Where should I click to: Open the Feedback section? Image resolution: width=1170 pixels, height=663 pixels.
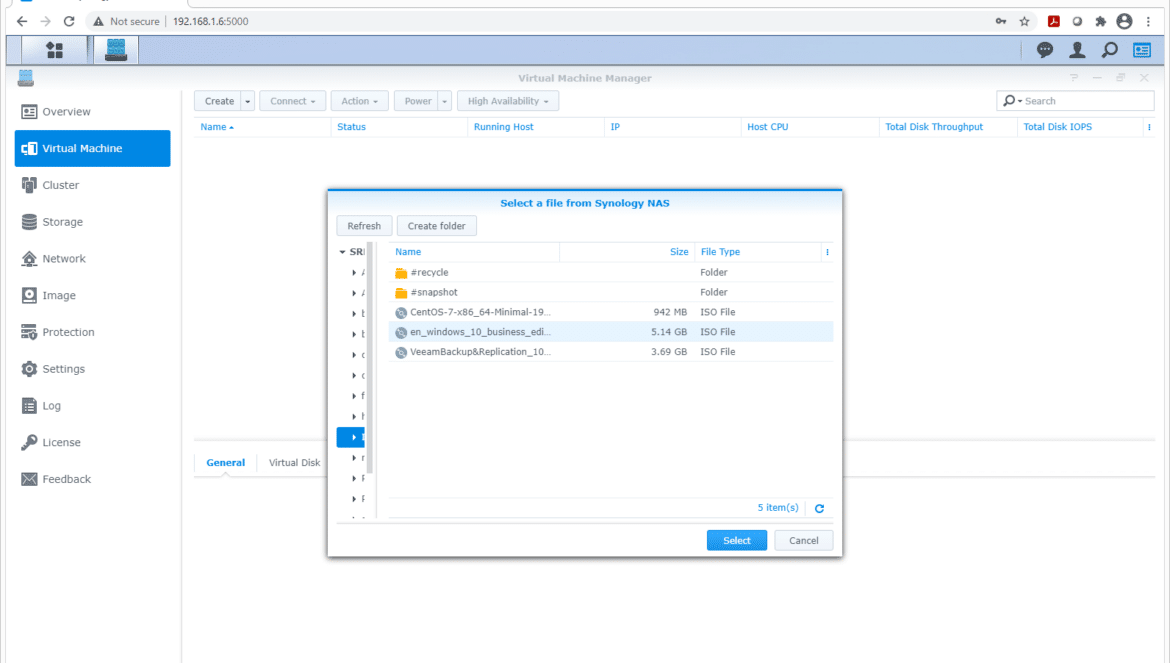(93, 479)
